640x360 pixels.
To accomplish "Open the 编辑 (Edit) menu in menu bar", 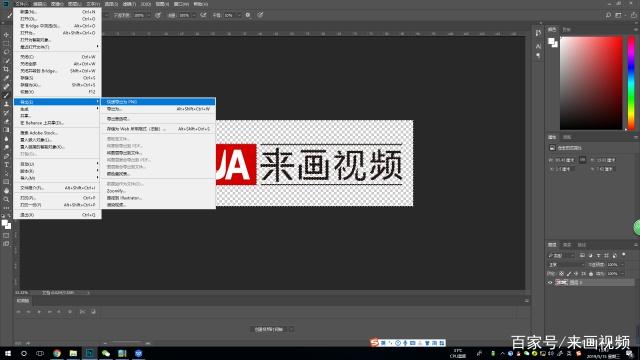I will tap(40, 4).
